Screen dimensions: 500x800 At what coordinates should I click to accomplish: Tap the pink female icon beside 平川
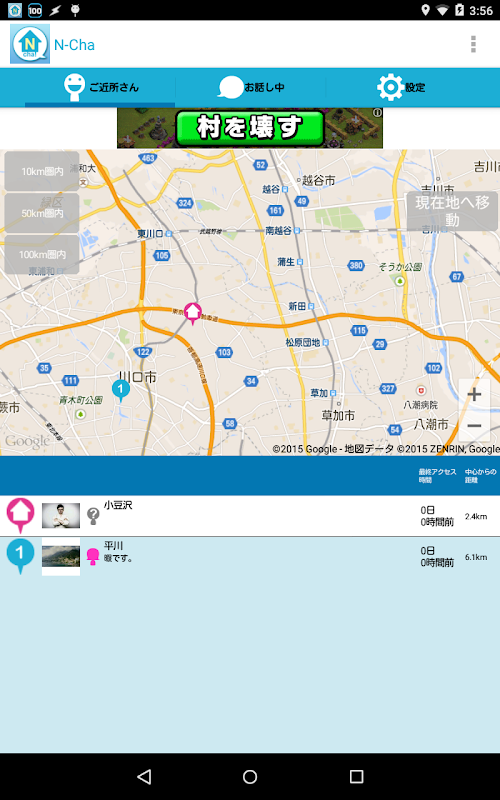93,557
